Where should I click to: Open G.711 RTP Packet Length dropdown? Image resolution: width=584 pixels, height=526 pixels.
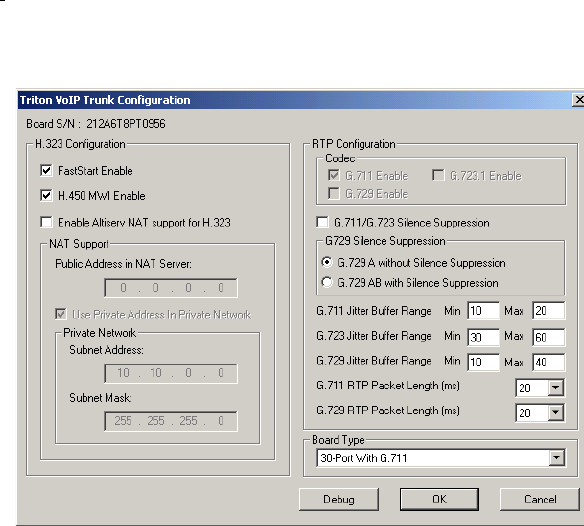[x=555, y=388]
